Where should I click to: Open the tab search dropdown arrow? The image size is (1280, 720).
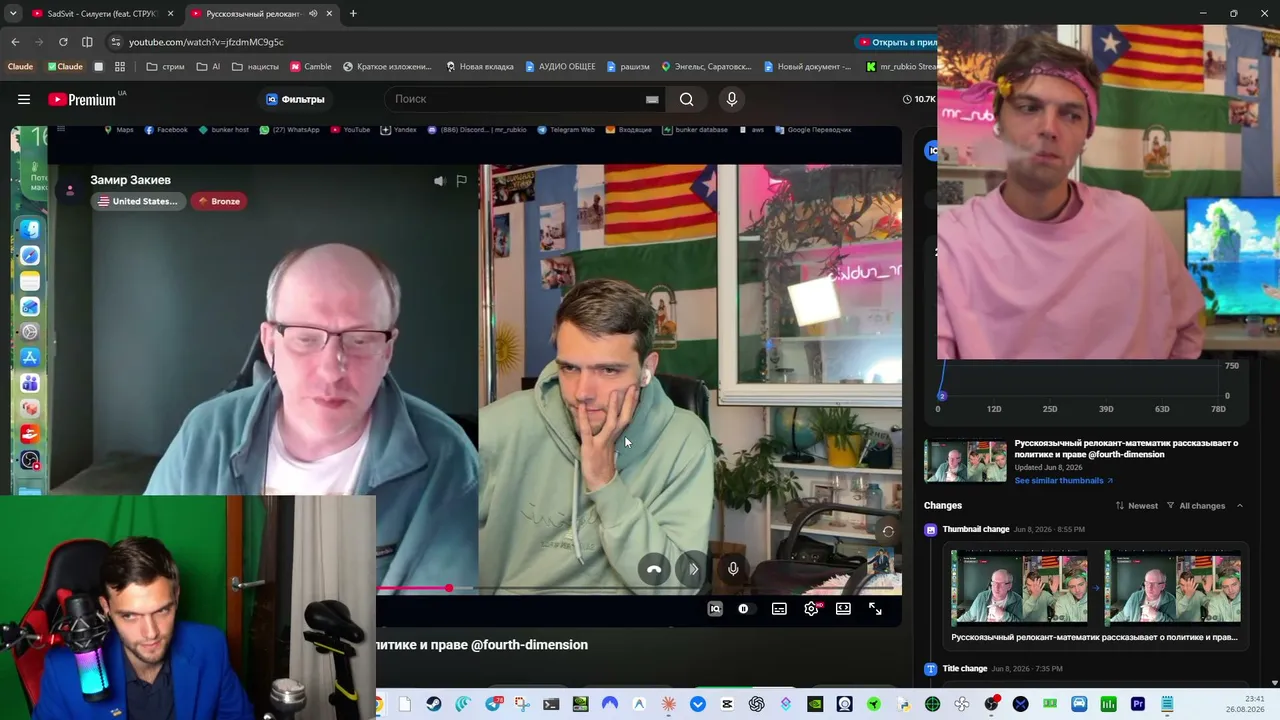[x=13, y=13]
